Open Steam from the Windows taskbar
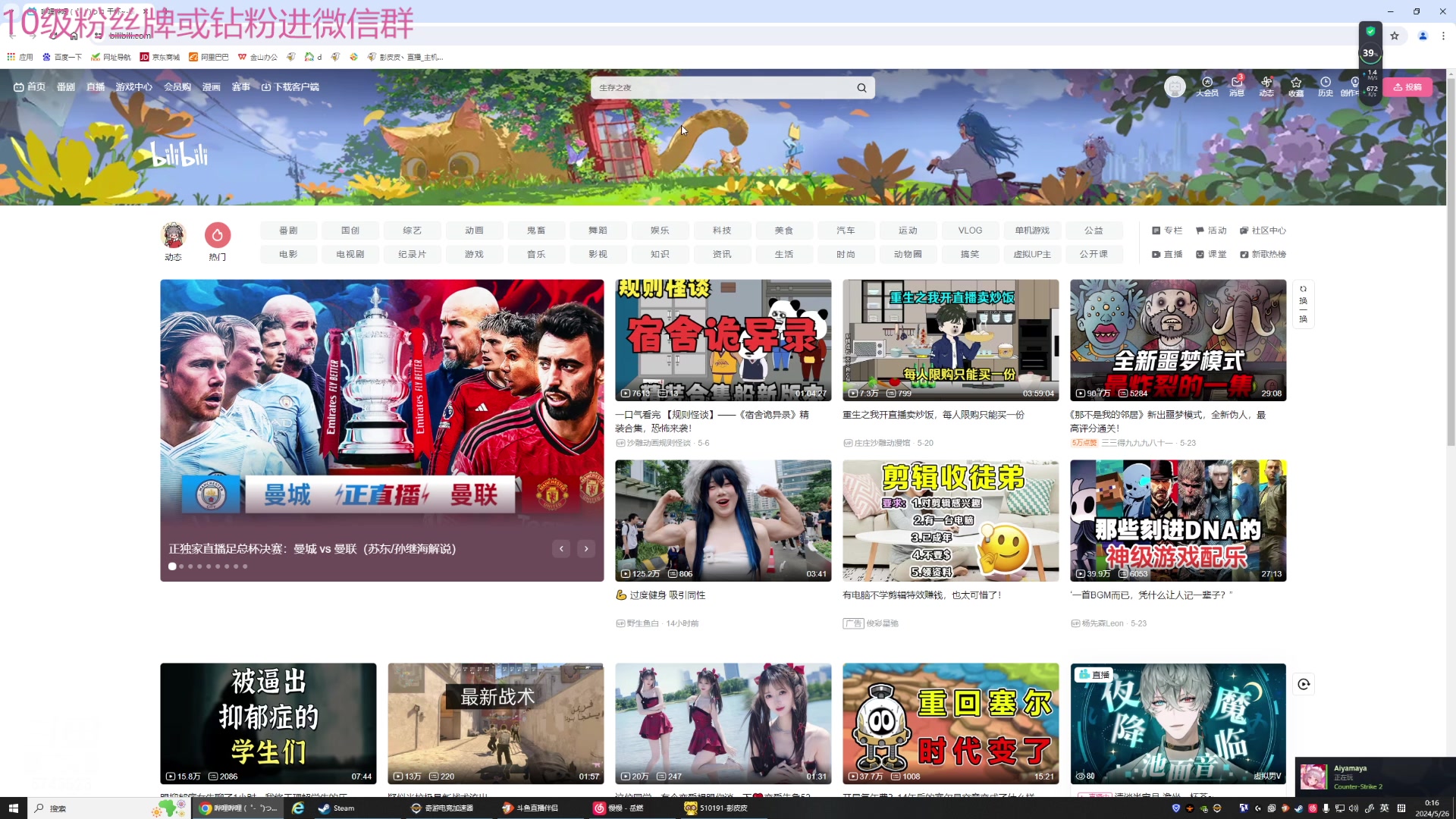Viewport: 1456px width, 819px height. (x=337, y=808)
